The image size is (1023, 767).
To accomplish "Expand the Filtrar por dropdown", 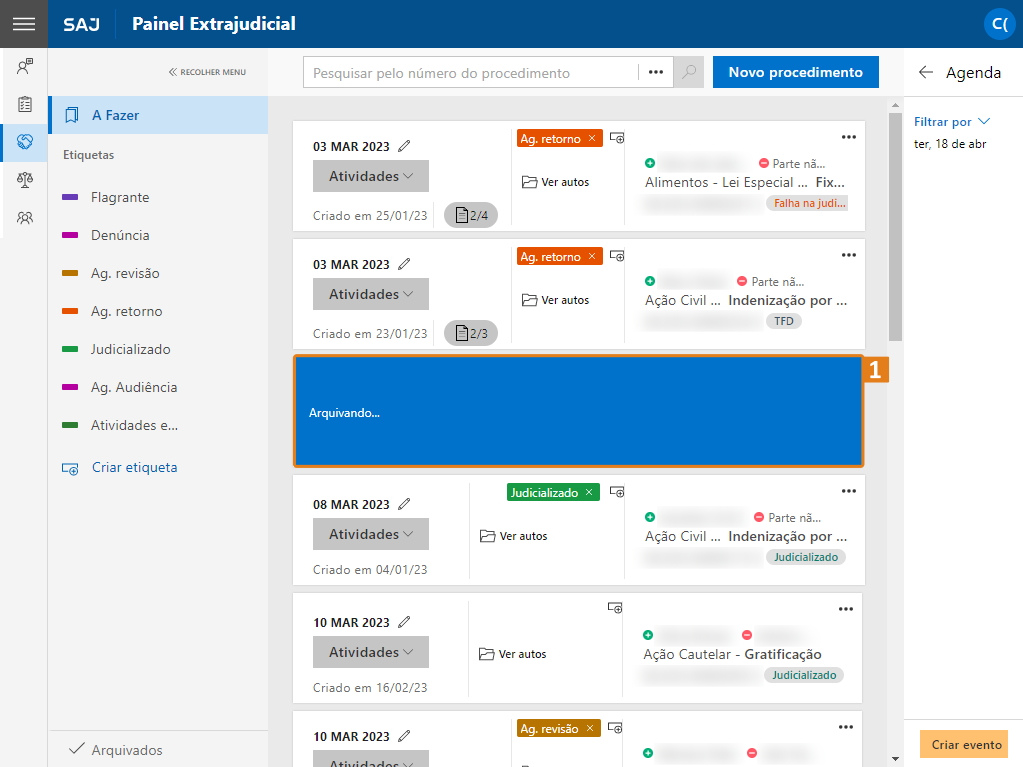I will tap(952, 122).
